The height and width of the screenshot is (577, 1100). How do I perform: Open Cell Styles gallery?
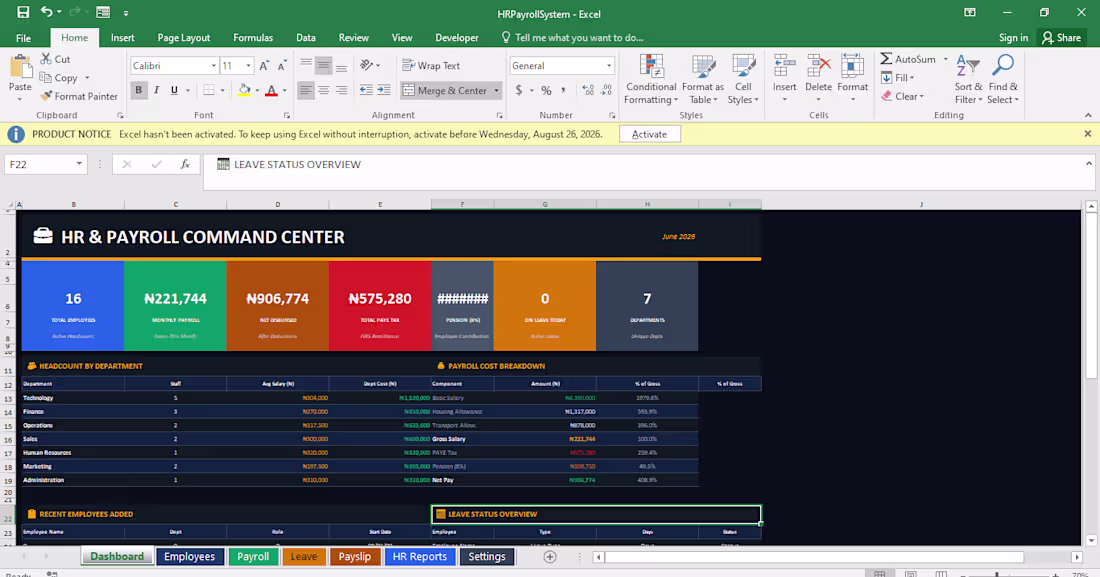point(743,79)
